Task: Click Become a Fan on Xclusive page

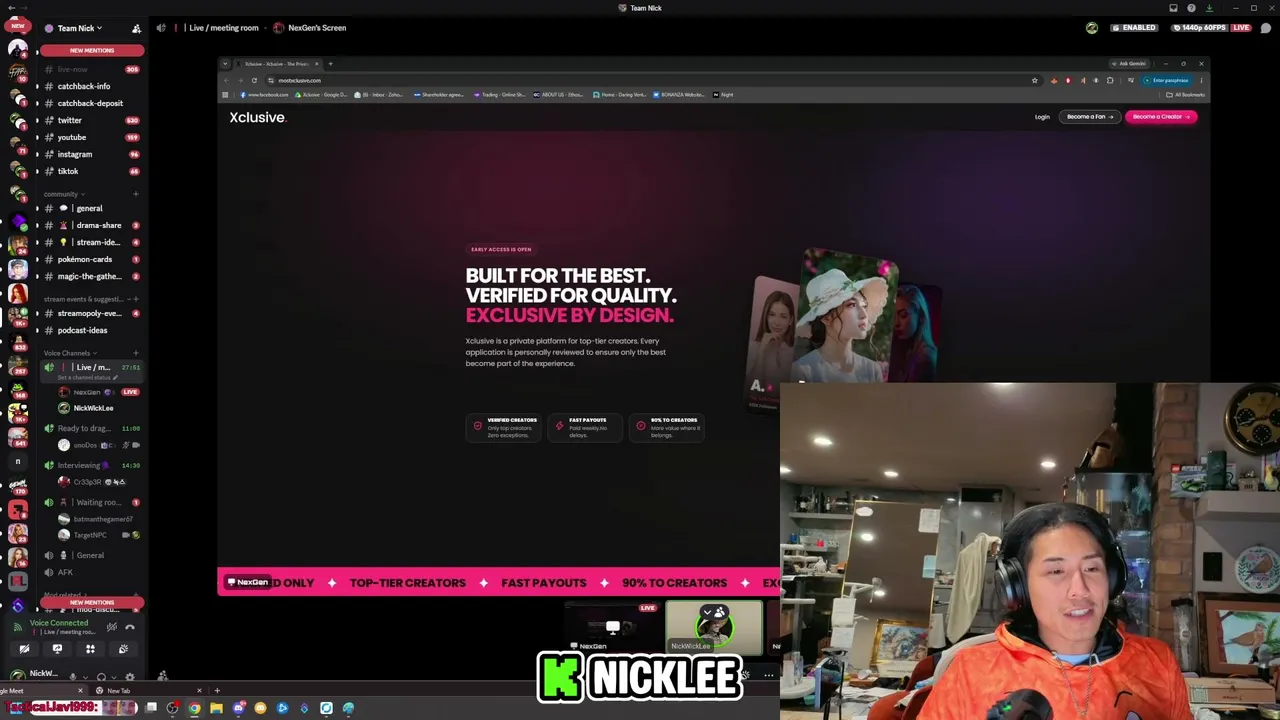Action: click(x=1089, y=117)
